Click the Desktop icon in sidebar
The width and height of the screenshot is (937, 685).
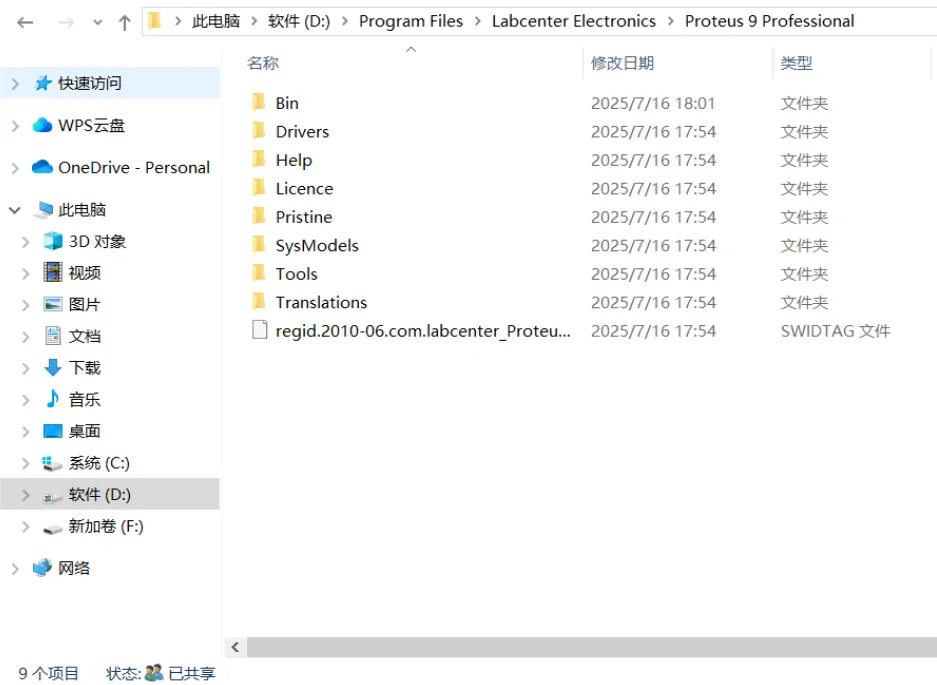pyautogui.click(x=53, y=431)
